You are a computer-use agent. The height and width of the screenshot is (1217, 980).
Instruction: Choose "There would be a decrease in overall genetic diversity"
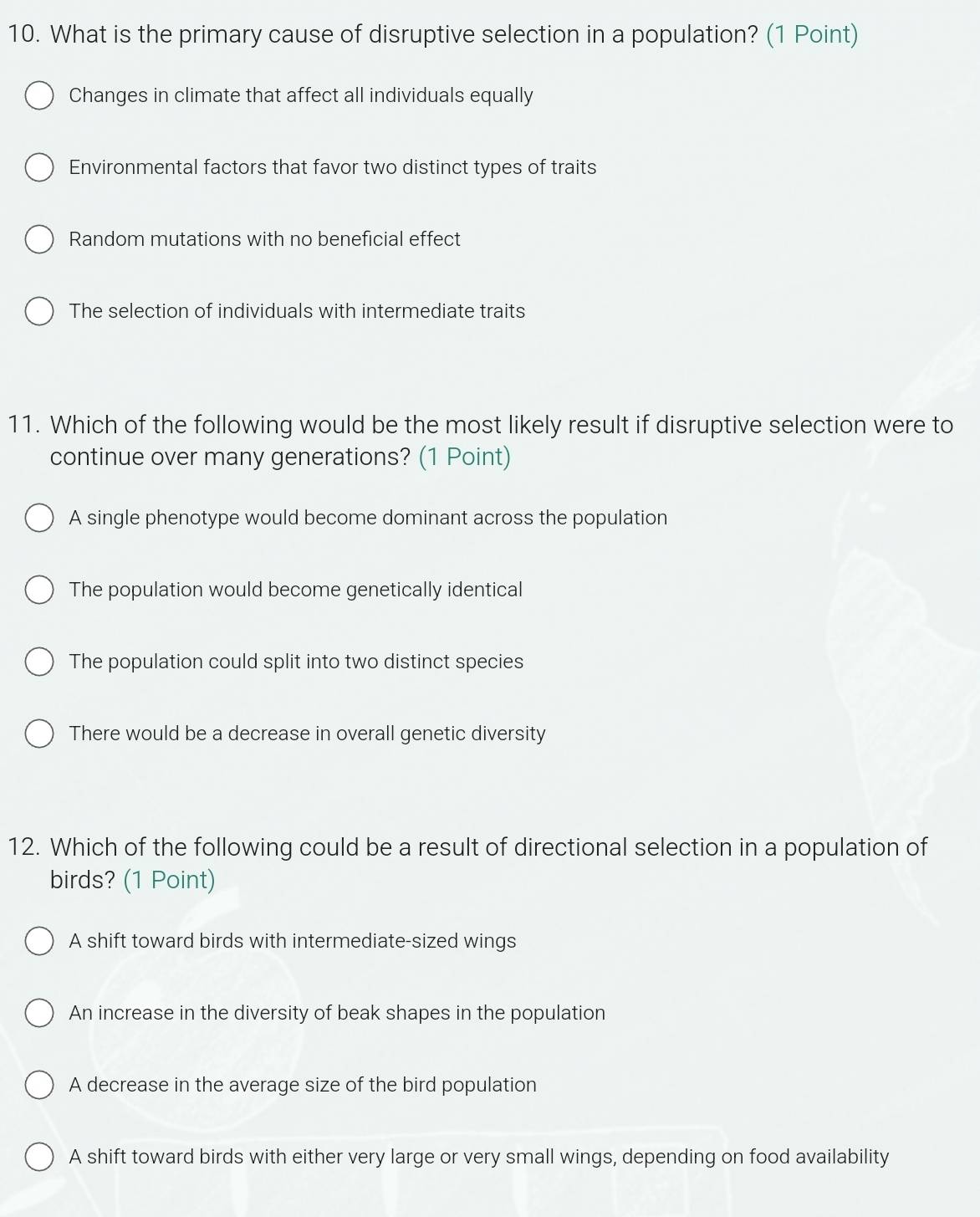[39, 734]
